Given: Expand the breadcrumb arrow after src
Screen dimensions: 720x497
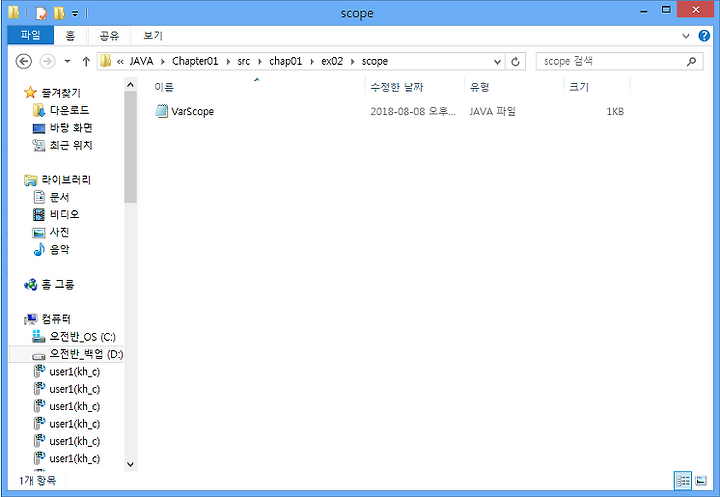Looking at the screenshot, I should pos(260,62).
